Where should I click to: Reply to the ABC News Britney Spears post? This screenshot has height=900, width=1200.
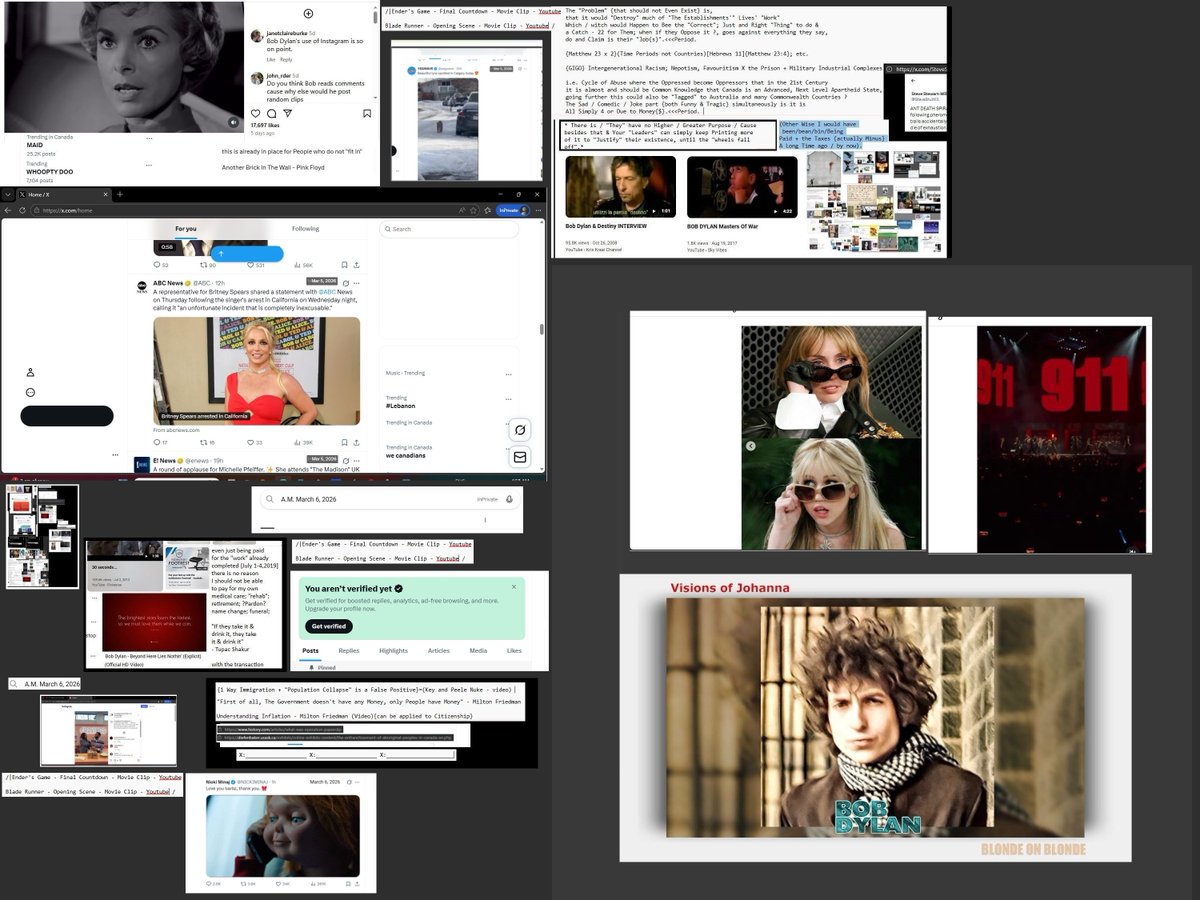(x=160, y=442)
